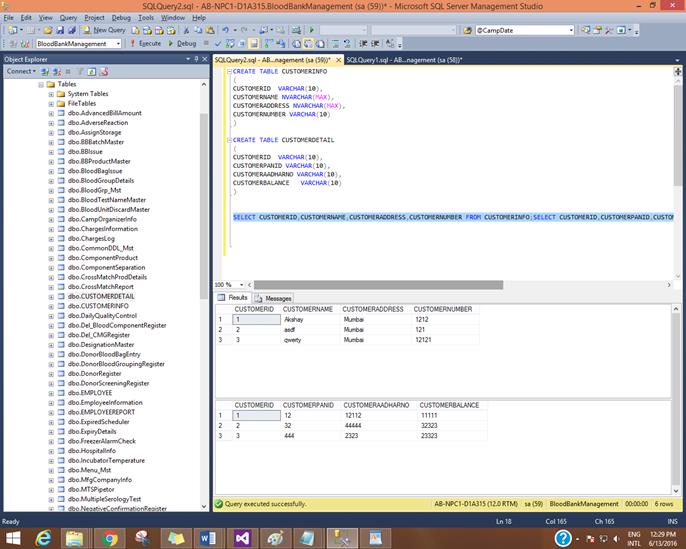Expand the System Tables folder

click(50, 94)
